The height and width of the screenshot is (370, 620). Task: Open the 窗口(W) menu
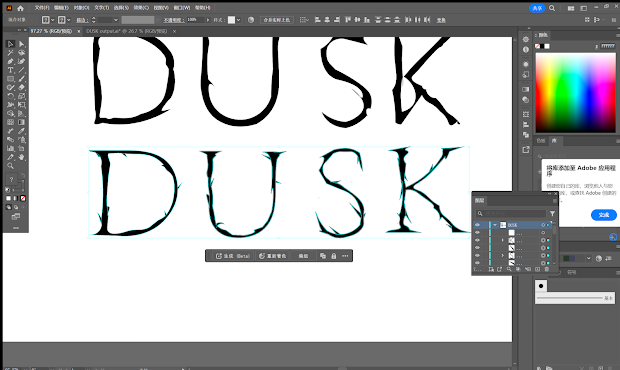pyautogui.click(x=182, y=8)
